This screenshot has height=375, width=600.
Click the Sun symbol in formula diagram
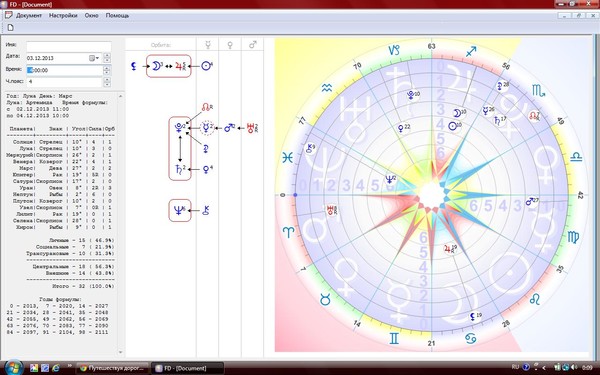click(x=207, y=66)
